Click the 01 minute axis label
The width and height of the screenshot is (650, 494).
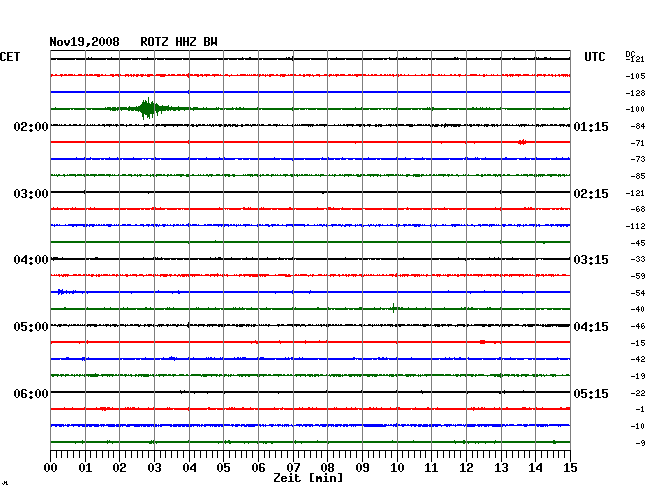(x=85, y=468)
